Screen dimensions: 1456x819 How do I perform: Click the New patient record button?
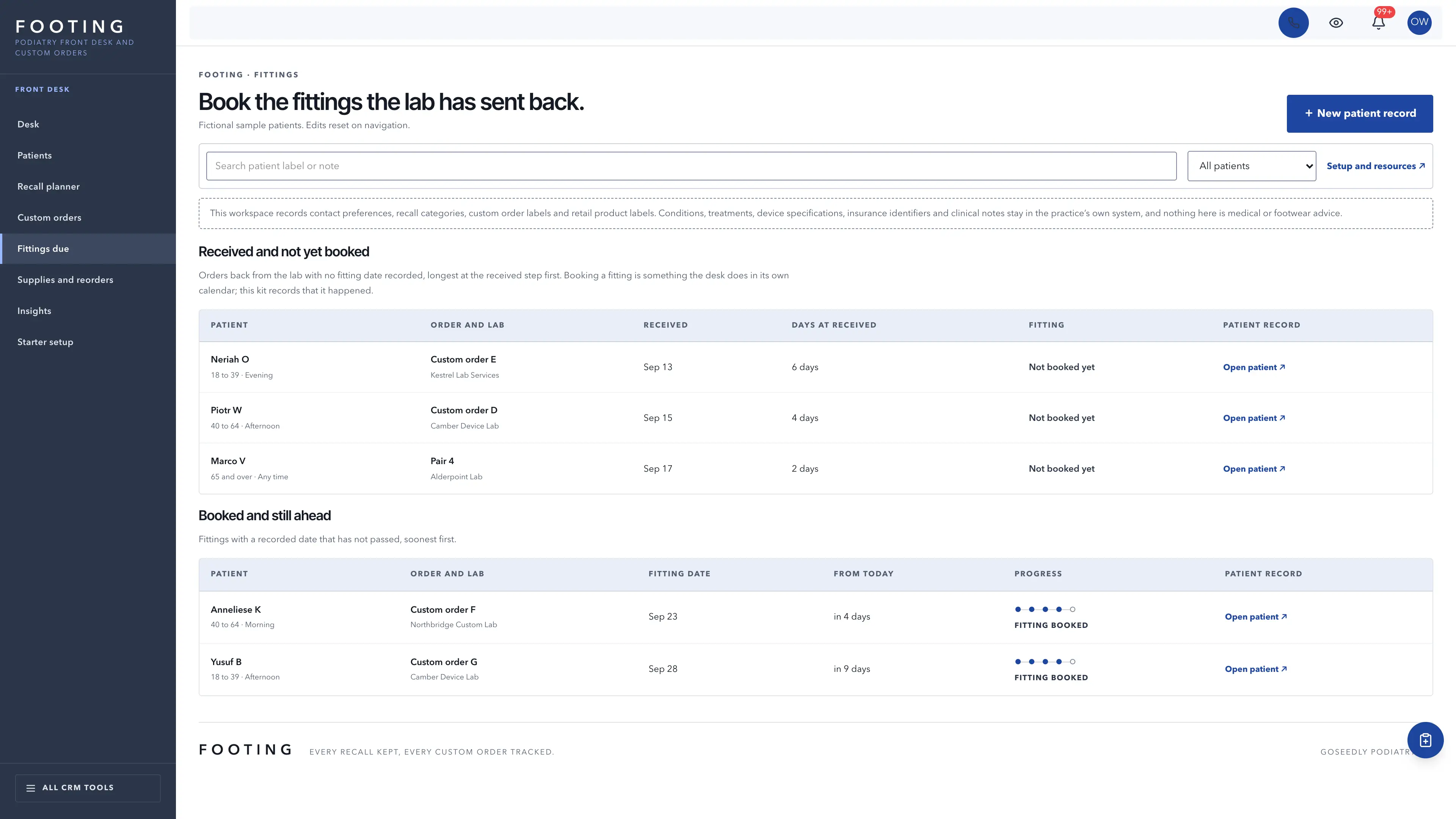pyautogui.click(x=1359, y=114)
